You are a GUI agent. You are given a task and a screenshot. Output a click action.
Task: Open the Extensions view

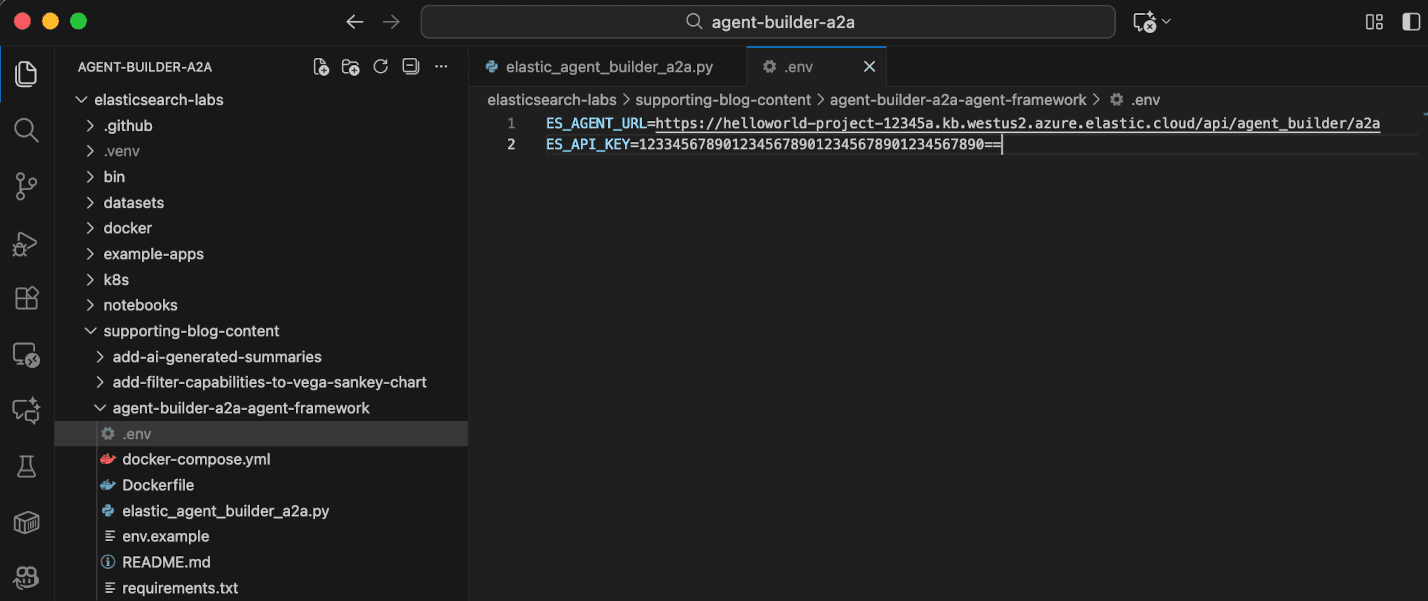point(26,298)
